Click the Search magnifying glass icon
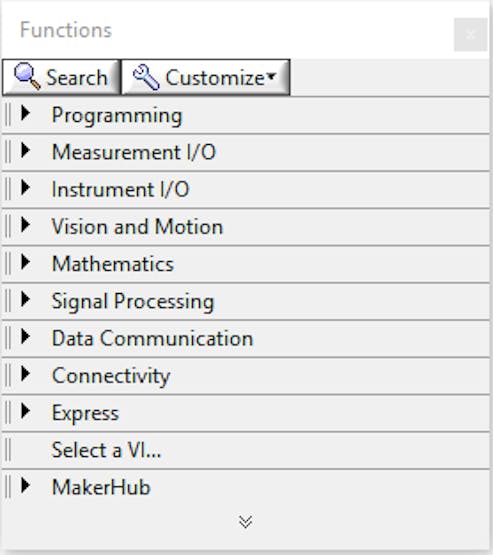This screenshot has height=555, width=493. [27, 76]
